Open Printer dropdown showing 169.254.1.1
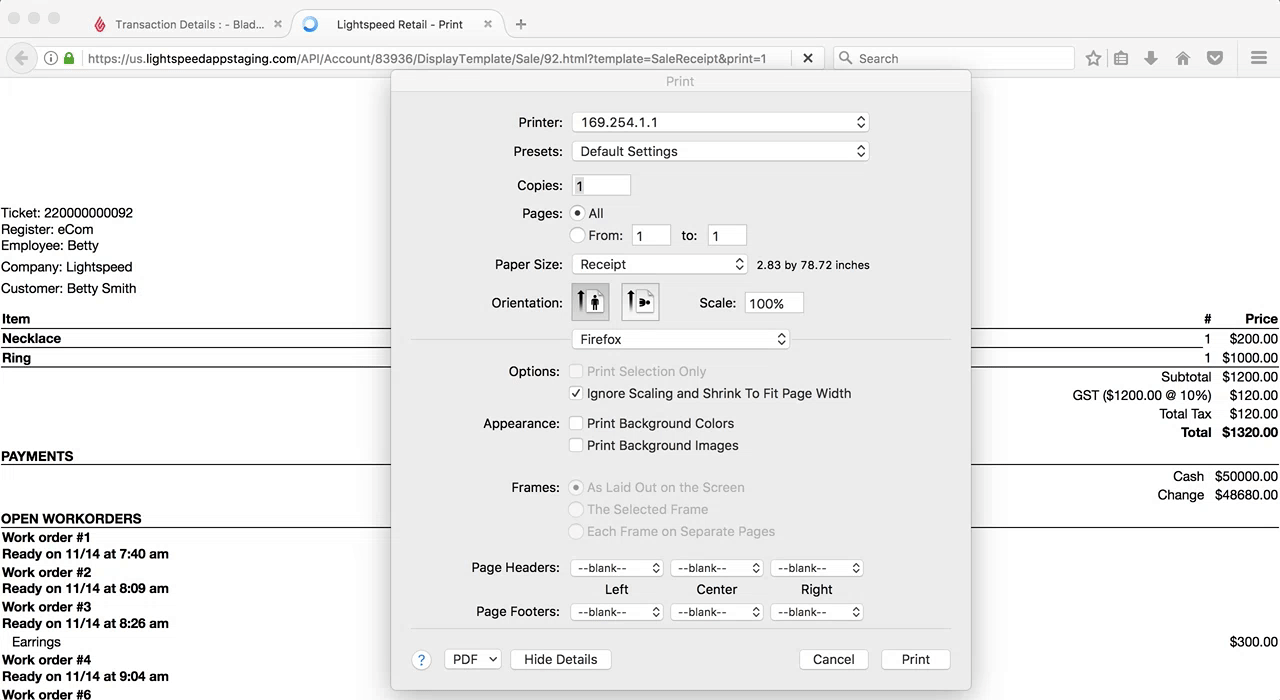Image resolution: width=1280 pixels, height=700 pixels. click(x=720, y=122)
